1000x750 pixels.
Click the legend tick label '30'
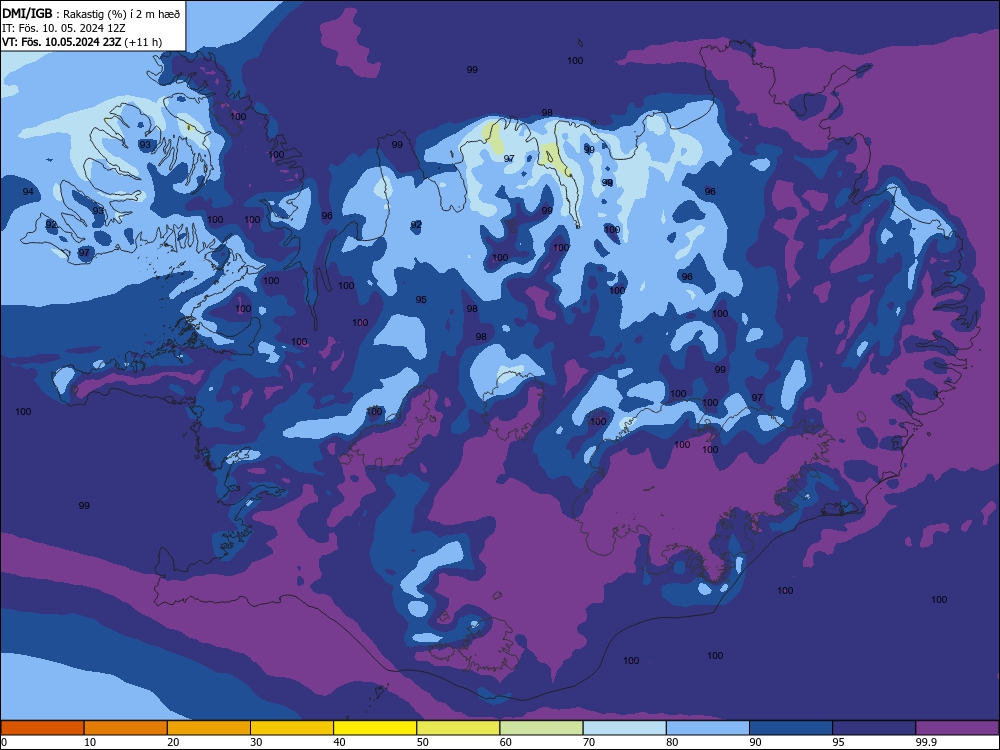click(x=256, y=742)
